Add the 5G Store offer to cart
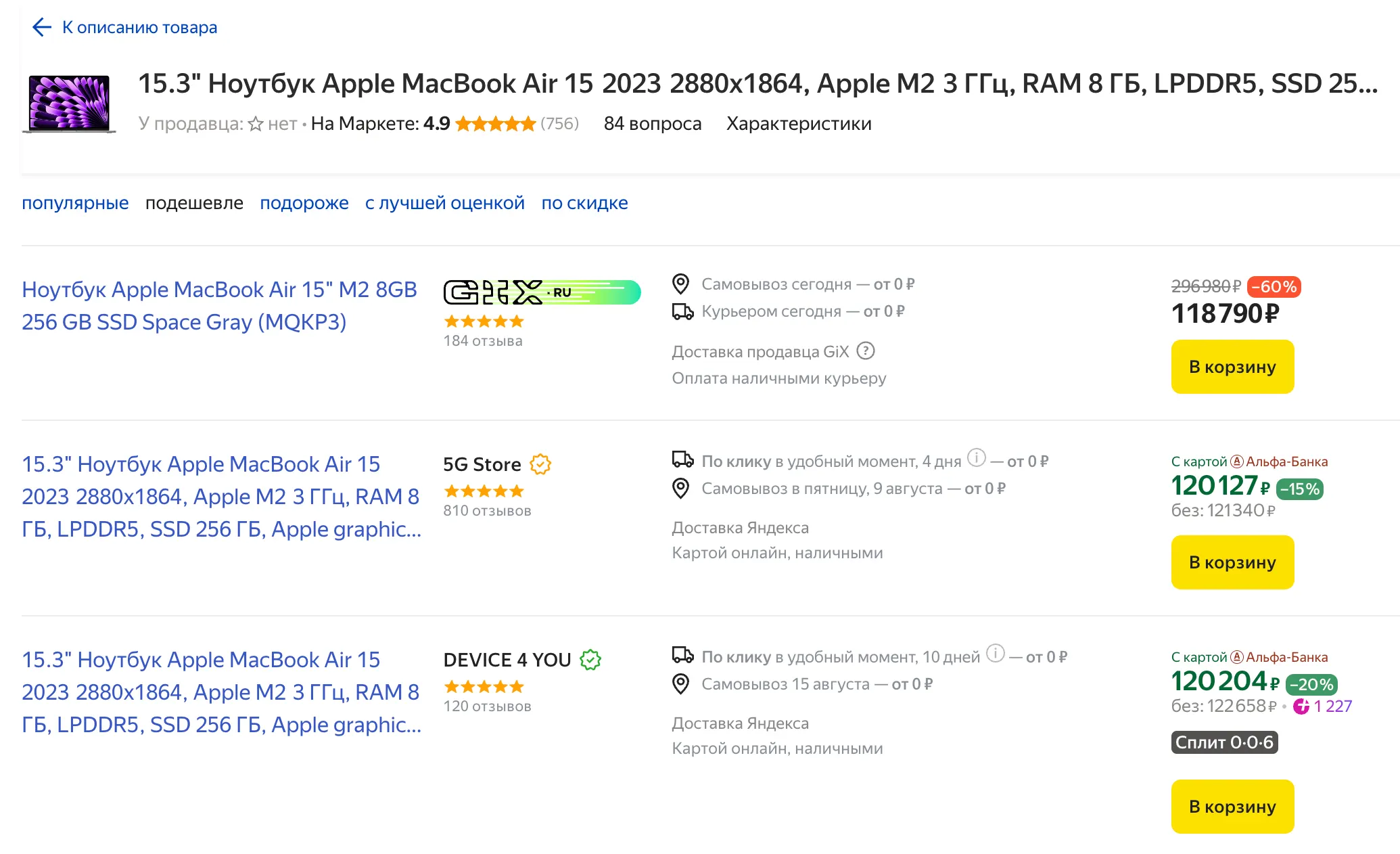This screenshot has width=1400, height=854. tap(1232, 562)
